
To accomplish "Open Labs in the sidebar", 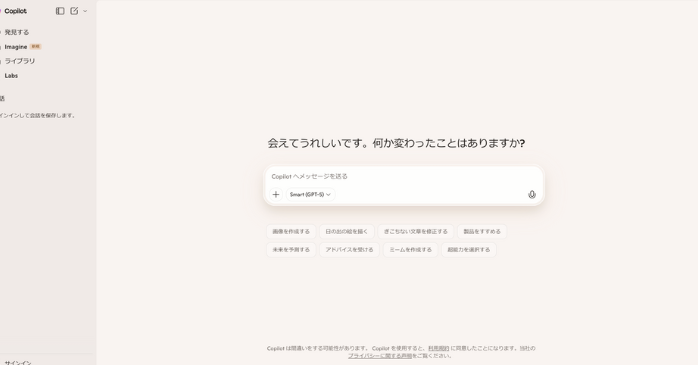I will click(x=11, y=76).
